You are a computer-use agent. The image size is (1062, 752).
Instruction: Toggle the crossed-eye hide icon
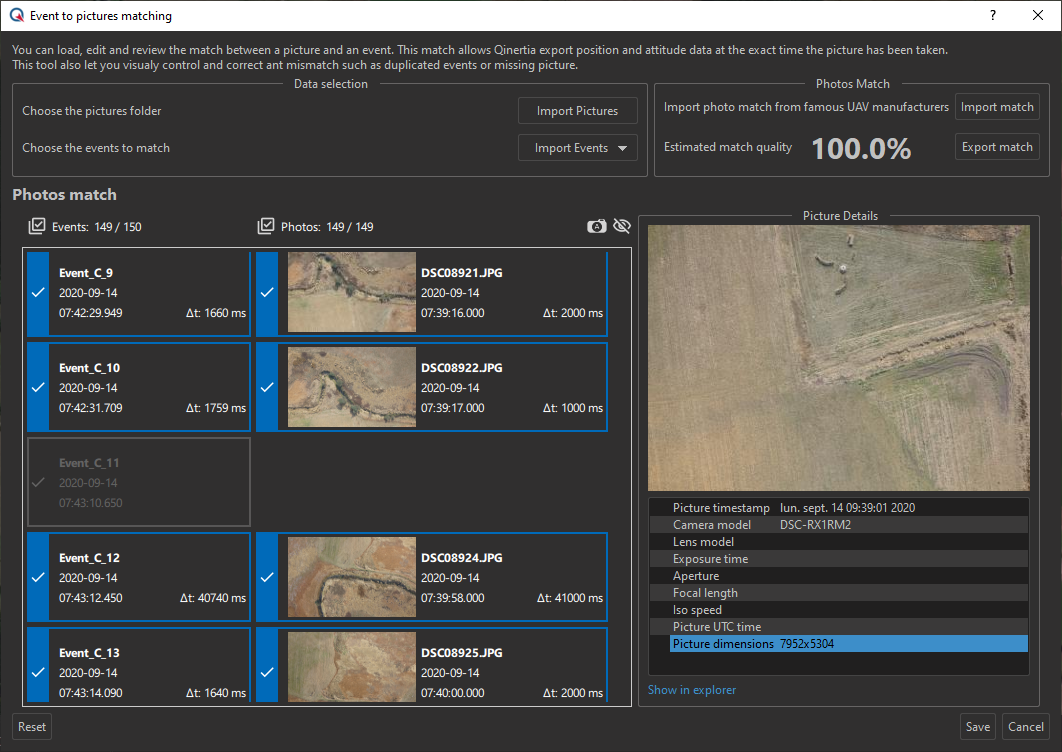(622, 227)
